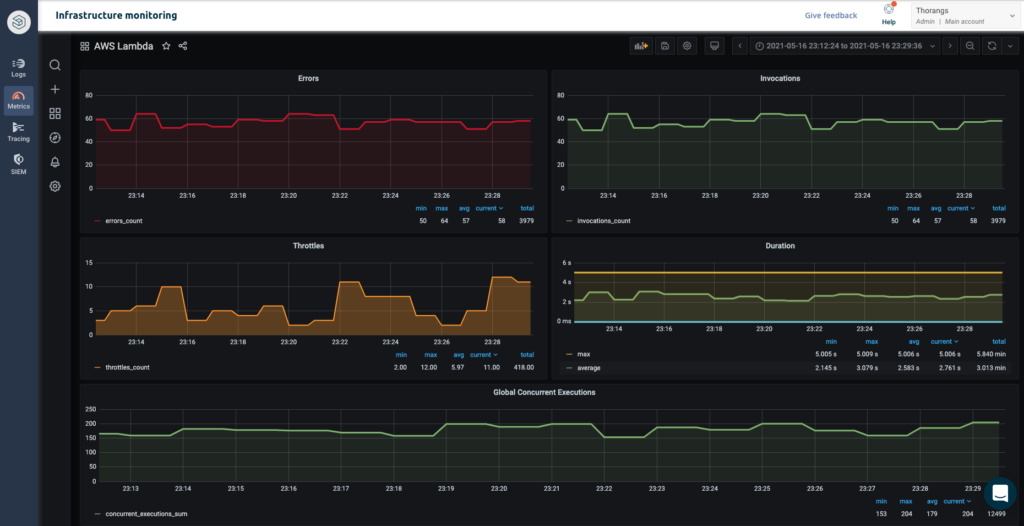The width and height of the screenshot is (1024, 526).
Task: Toggle the errors_count series in legend
Action: [124, 221]
